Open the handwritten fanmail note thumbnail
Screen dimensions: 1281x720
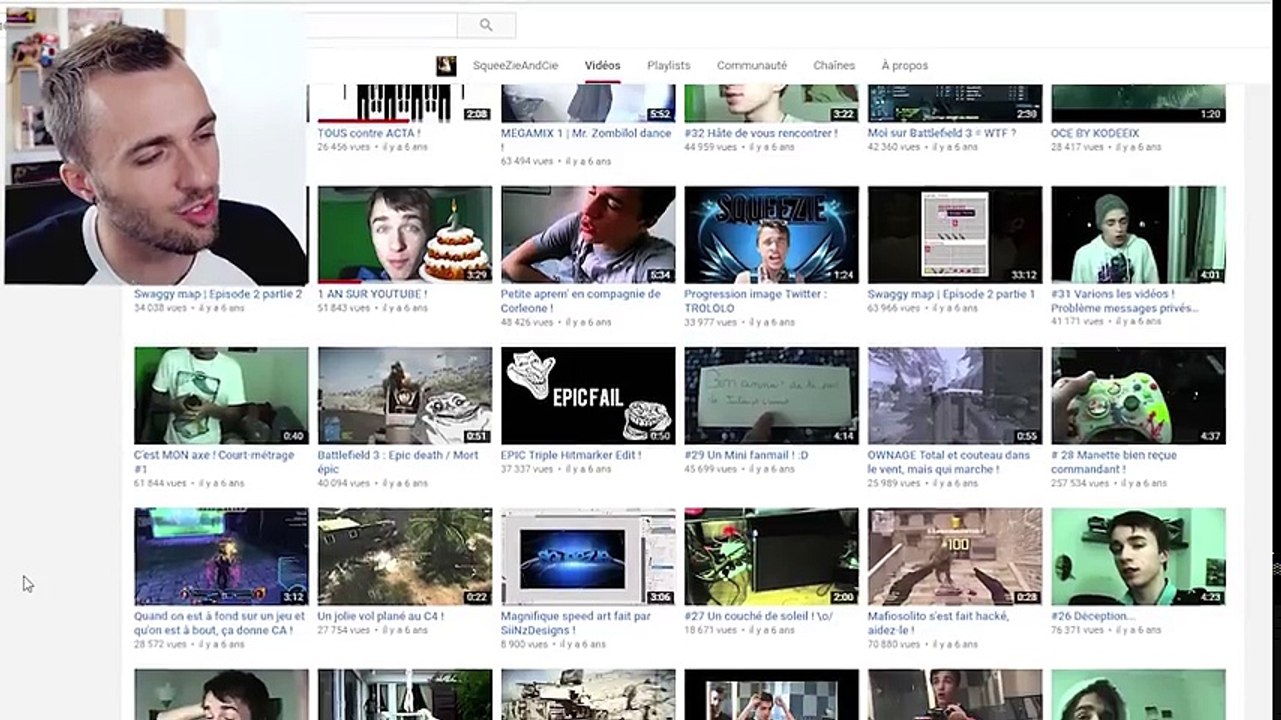click(x=771, y=395)
